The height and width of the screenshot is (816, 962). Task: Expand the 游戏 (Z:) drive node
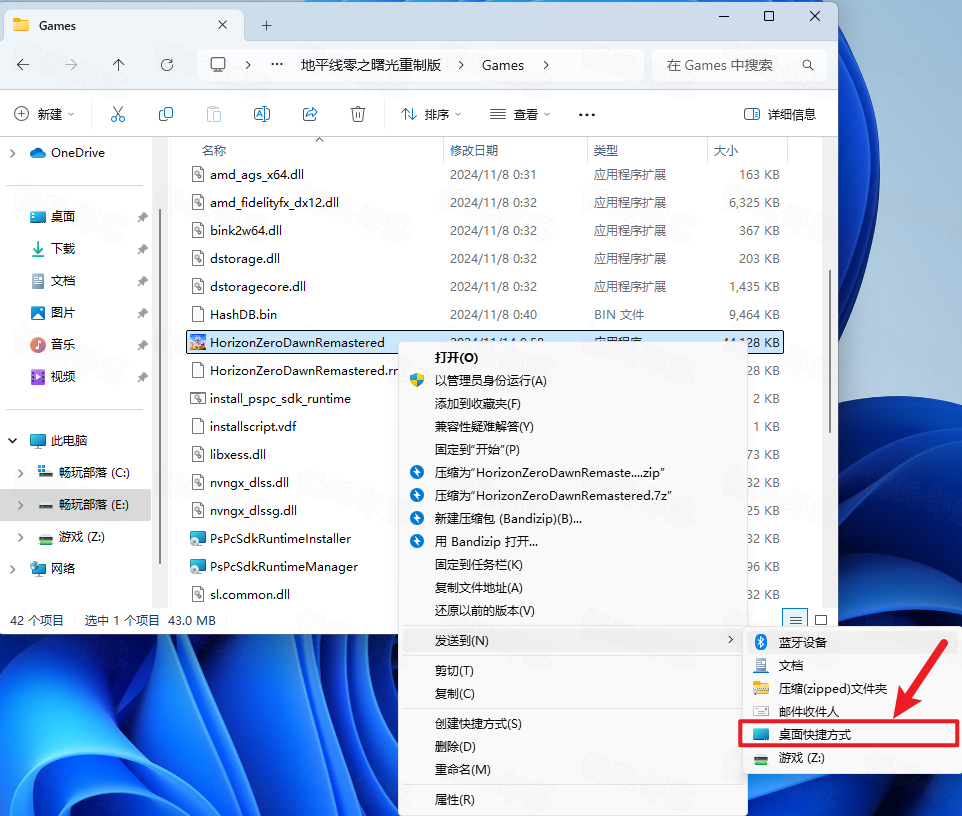pyautogui.click(x=21, y=537)
